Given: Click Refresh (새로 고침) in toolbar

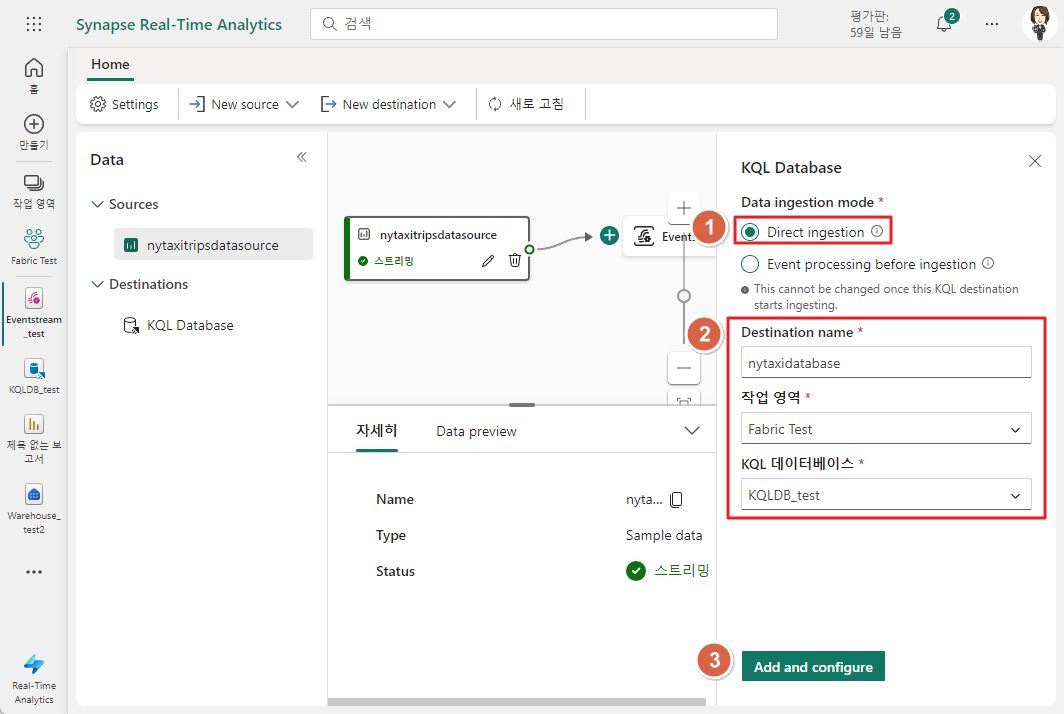Looking at the screenshot, I should pos(526,104).
